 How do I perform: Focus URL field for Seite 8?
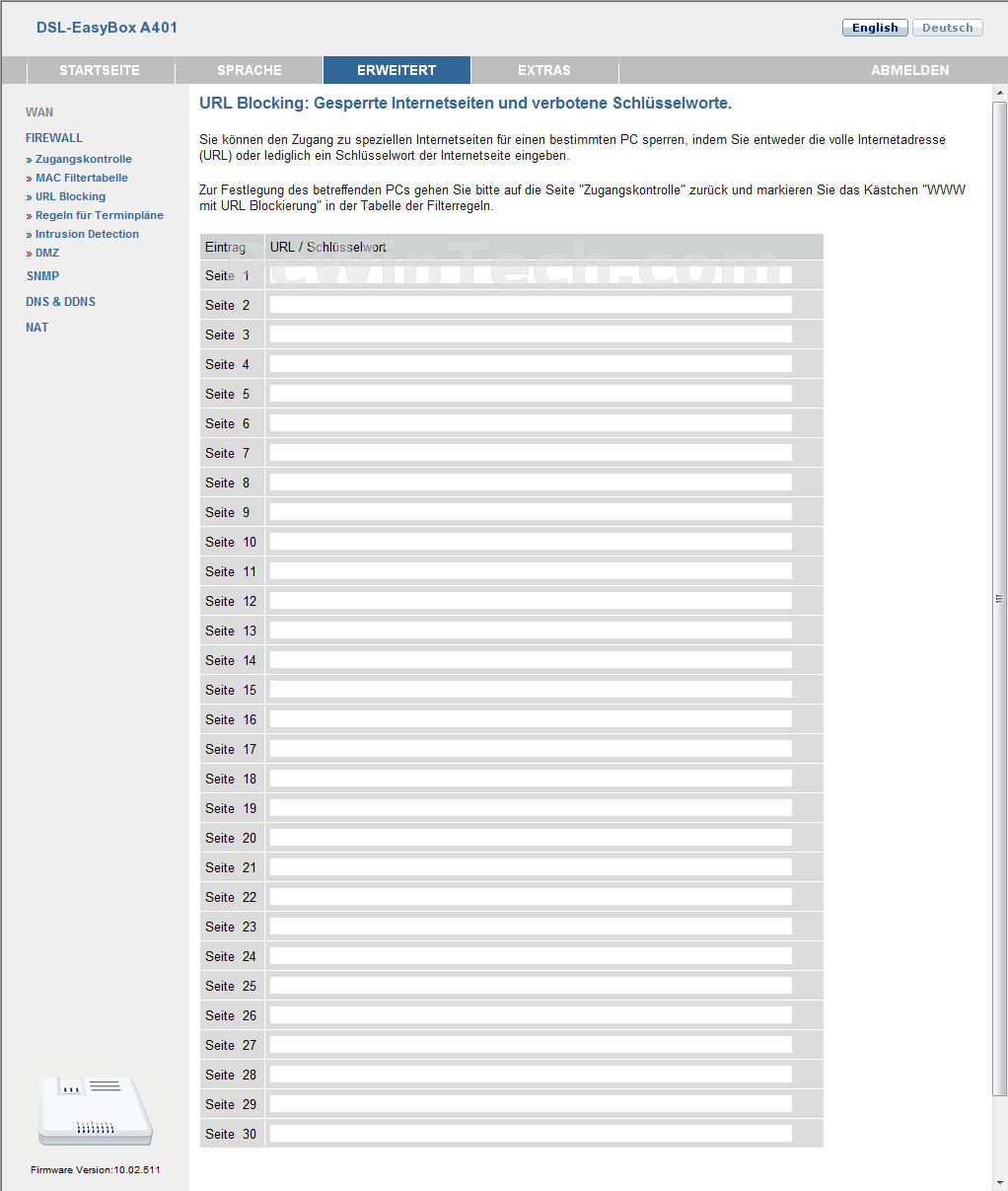click(531, 483)
